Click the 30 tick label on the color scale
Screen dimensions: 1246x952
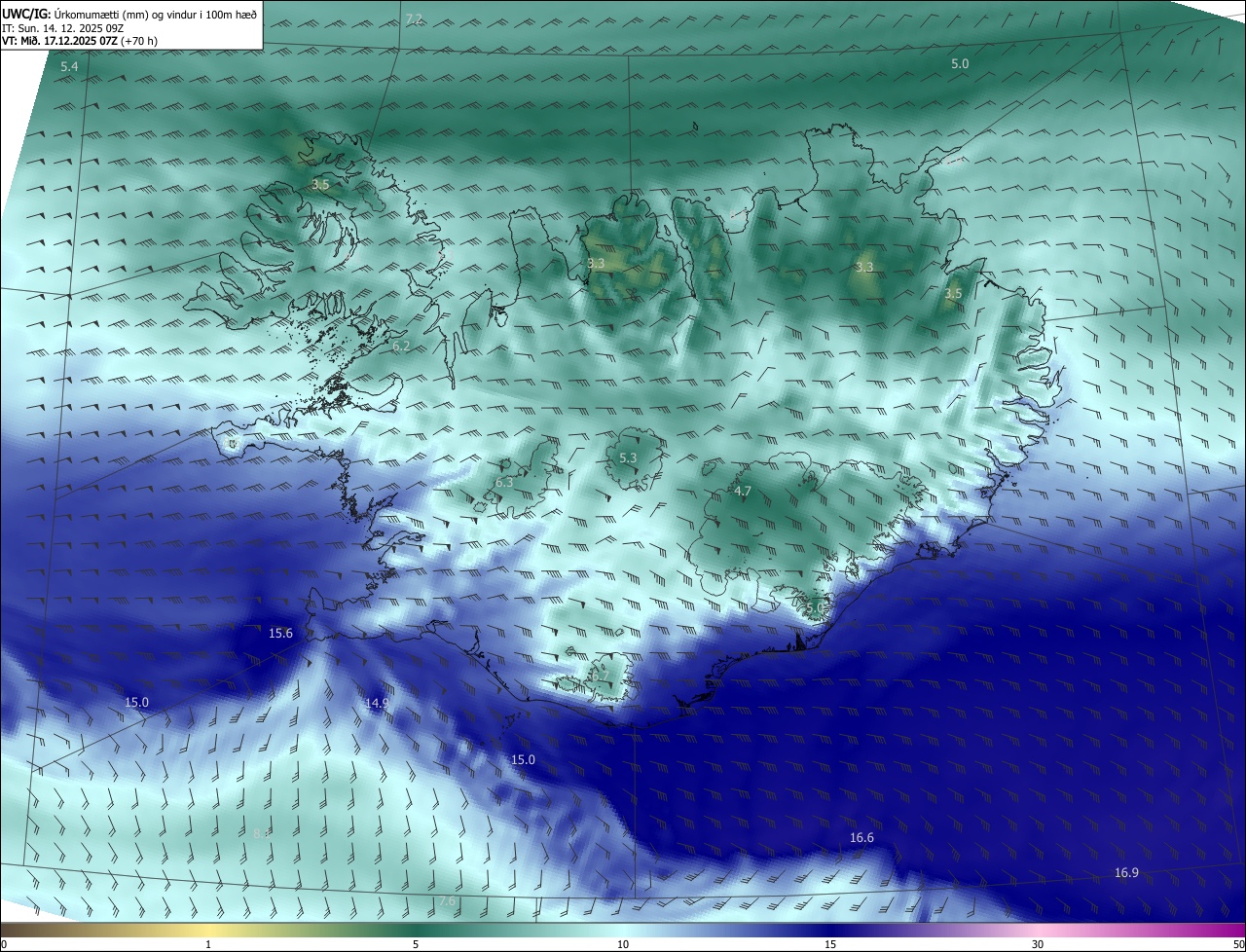pos(1038,944)
